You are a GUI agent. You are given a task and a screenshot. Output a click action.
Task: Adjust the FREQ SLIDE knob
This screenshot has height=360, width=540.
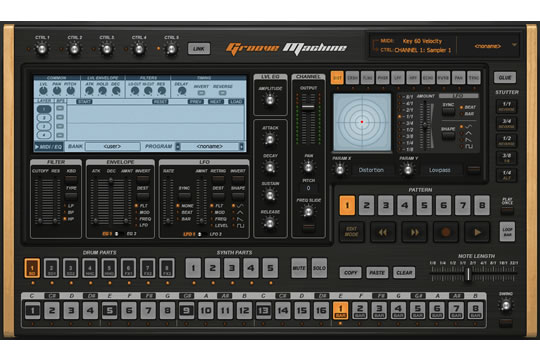[308, 212]
